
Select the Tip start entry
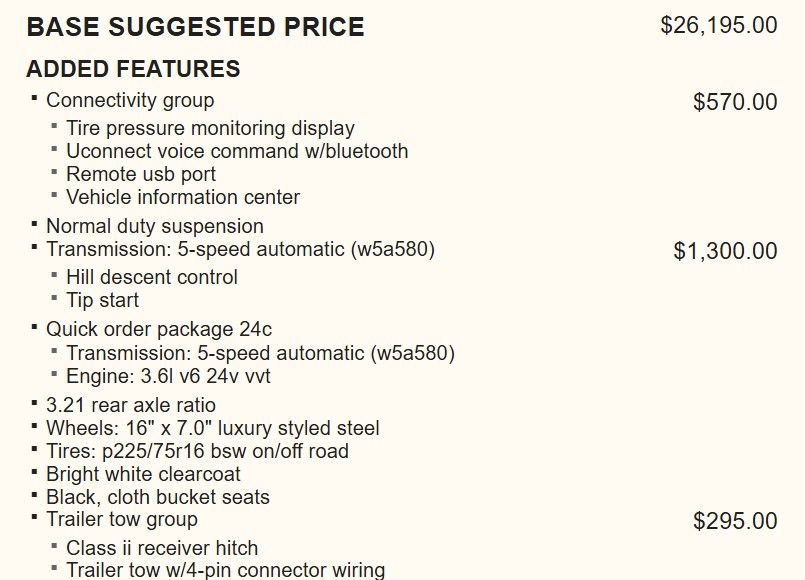pos(102,300)
